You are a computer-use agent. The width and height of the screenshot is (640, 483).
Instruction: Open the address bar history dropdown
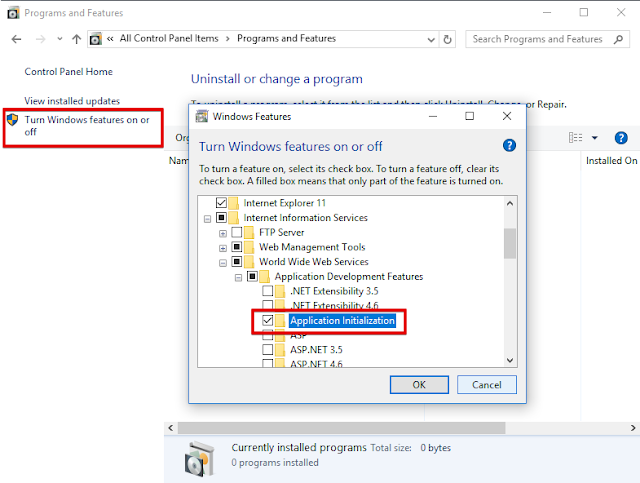(431, 40)
